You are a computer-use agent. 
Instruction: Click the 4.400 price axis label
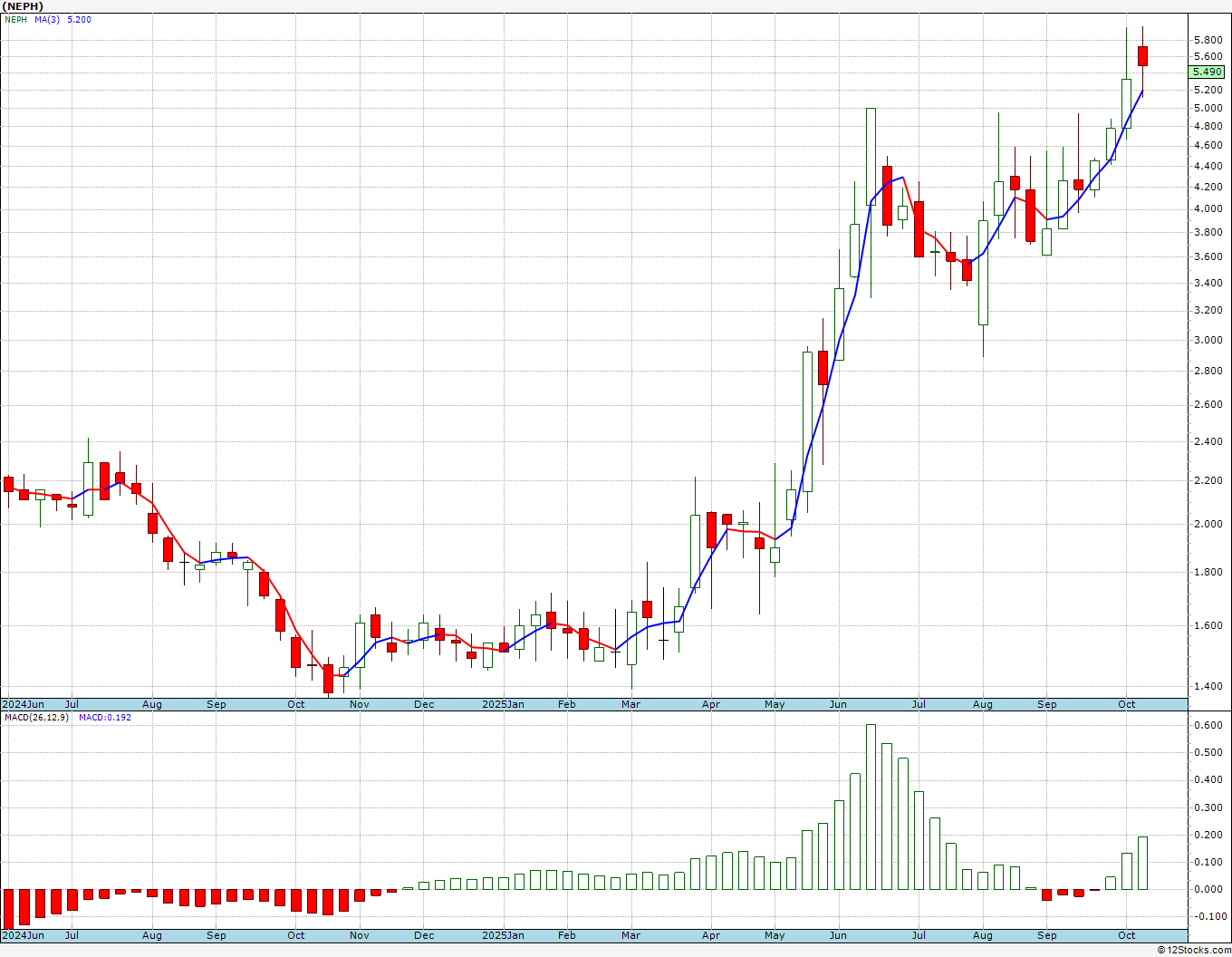point(1208,166)
